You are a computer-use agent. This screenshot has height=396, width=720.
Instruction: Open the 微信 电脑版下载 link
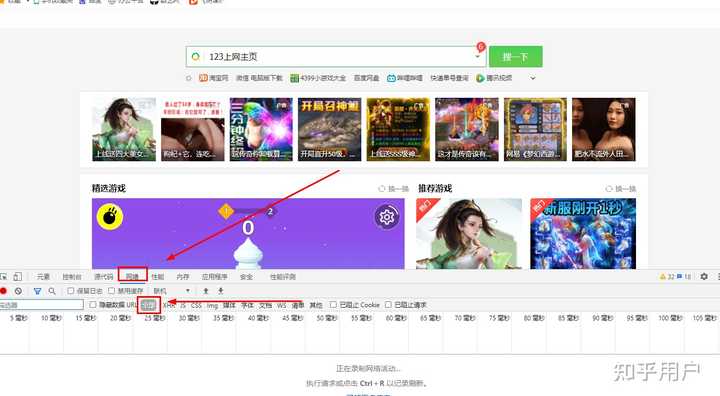(259, 78)
